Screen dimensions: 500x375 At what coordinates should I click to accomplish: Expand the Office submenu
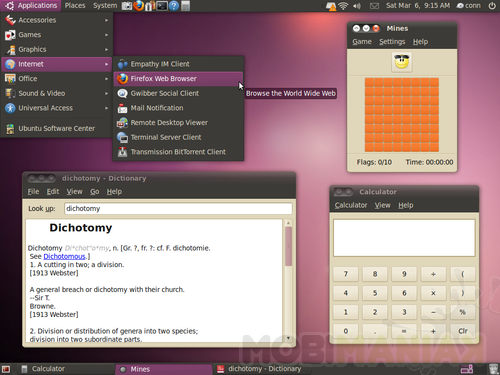tap(57, 79)
